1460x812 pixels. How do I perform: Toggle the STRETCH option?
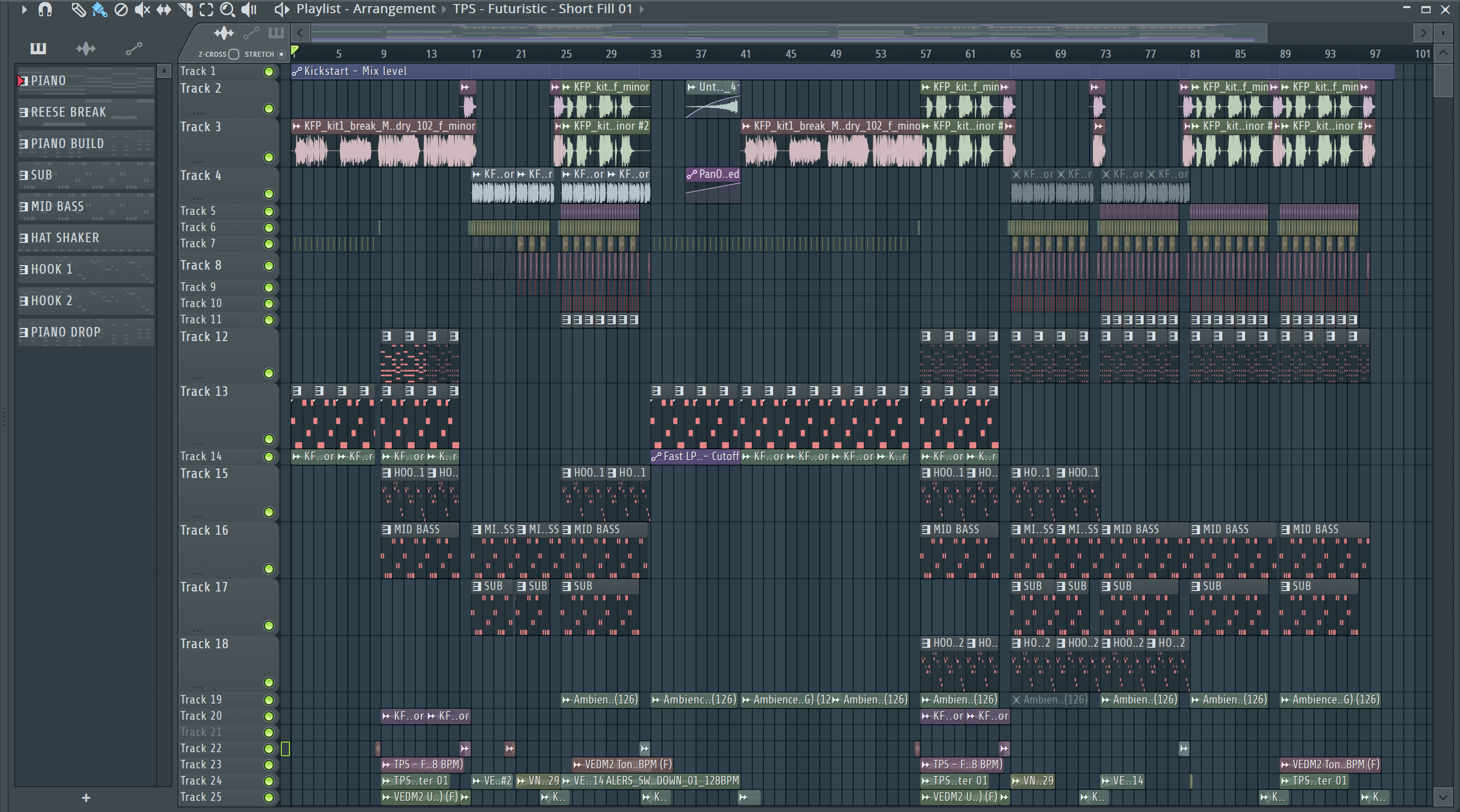pyautogui.click(x=281, y=54)
